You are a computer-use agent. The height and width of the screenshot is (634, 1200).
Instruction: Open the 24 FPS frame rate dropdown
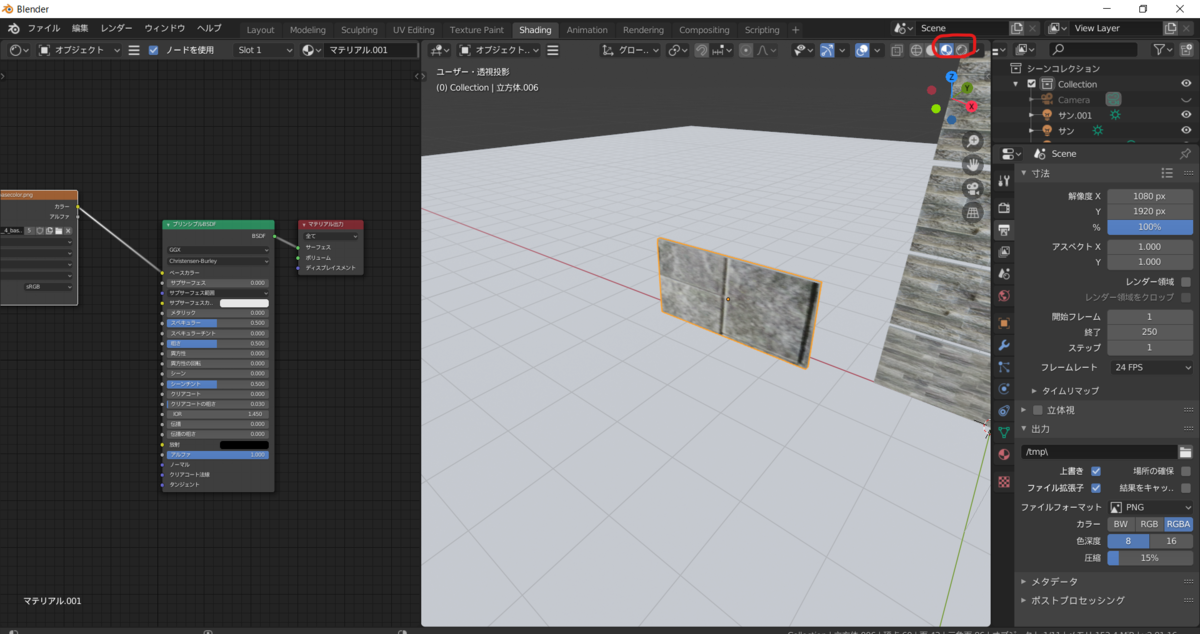click(x=1150, y=367)
